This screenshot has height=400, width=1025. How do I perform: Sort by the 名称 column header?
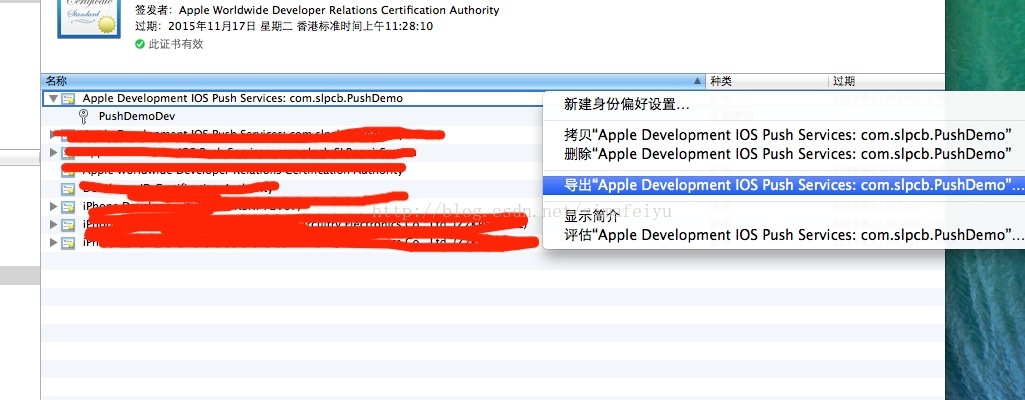374,82
